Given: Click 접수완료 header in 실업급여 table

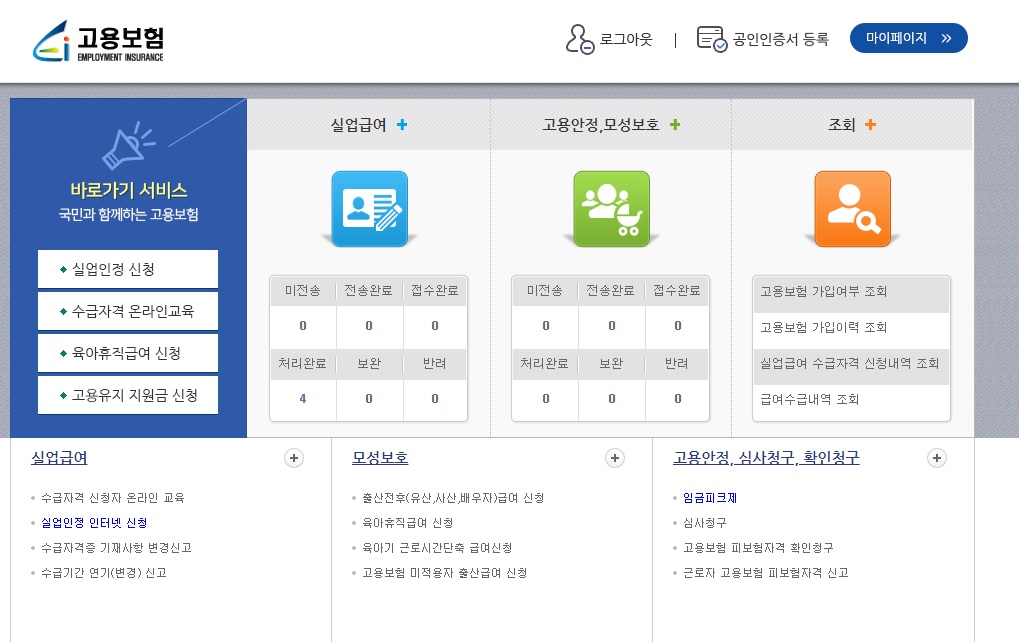Looking at the screenshot, I should coord(435,290).
